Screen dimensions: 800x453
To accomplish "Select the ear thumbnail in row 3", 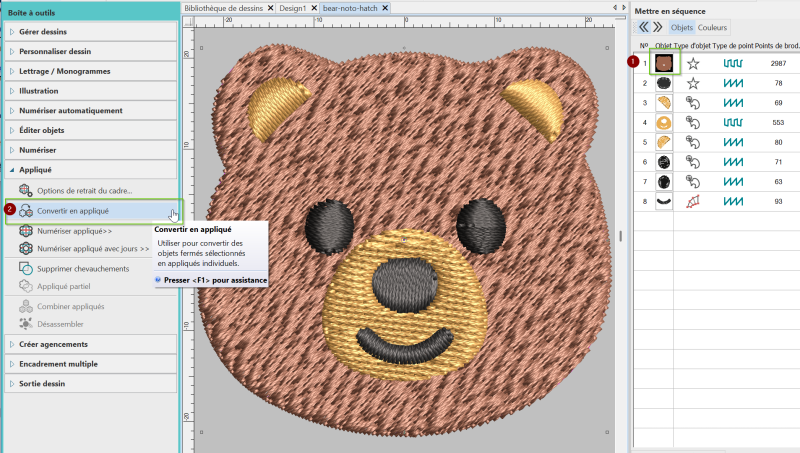I will [x=664, y=103].
